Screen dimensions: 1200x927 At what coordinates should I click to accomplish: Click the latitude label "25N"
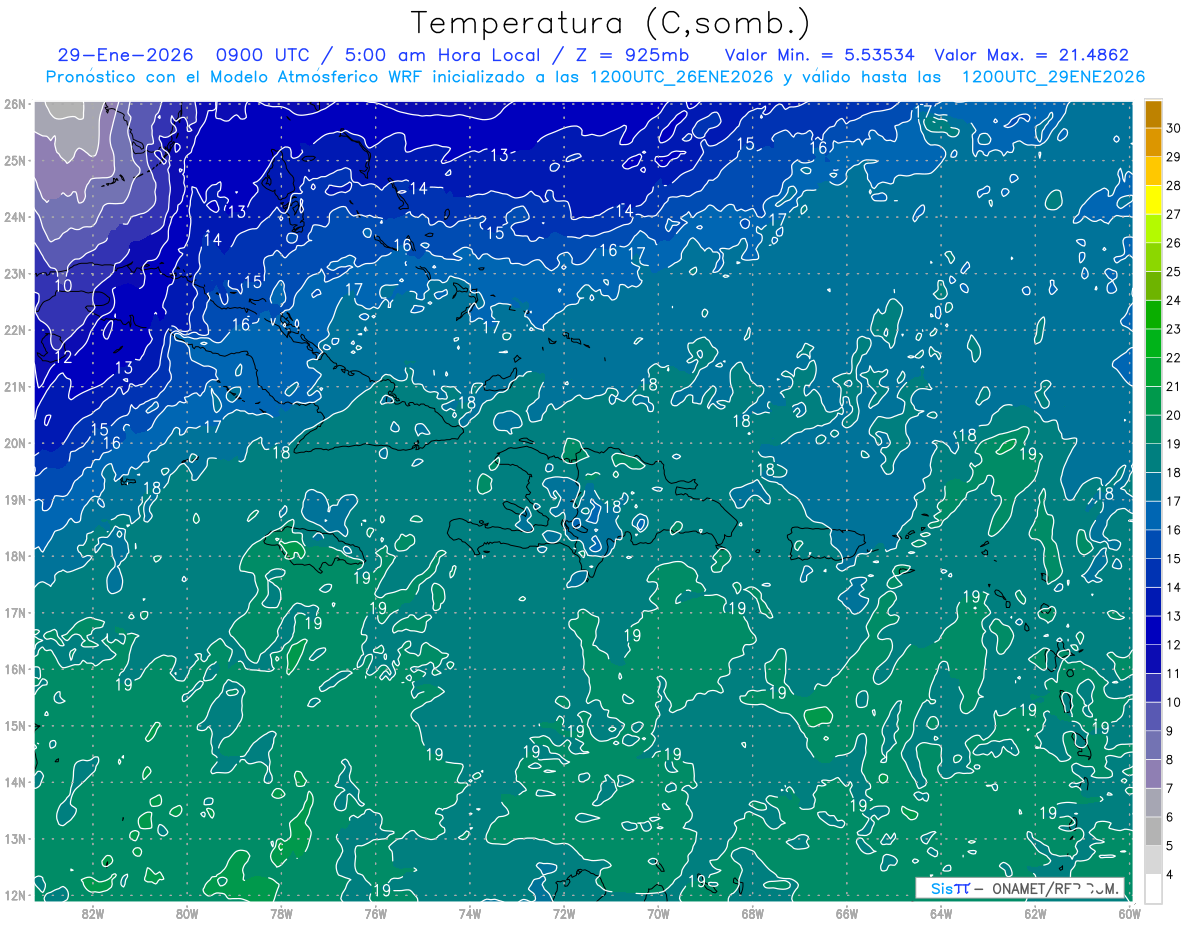pyautogui.click(x=14, y=160)
